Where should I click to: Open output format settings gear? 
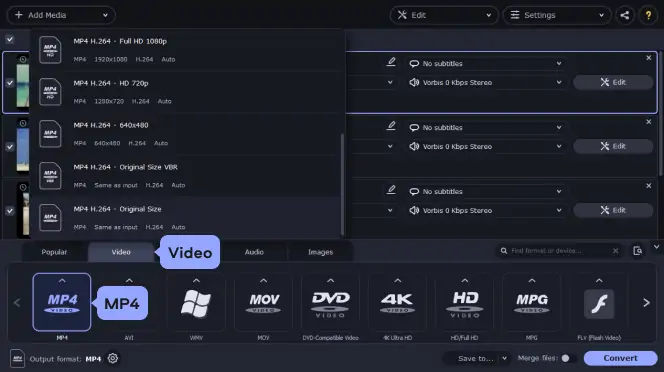(113, 358)
